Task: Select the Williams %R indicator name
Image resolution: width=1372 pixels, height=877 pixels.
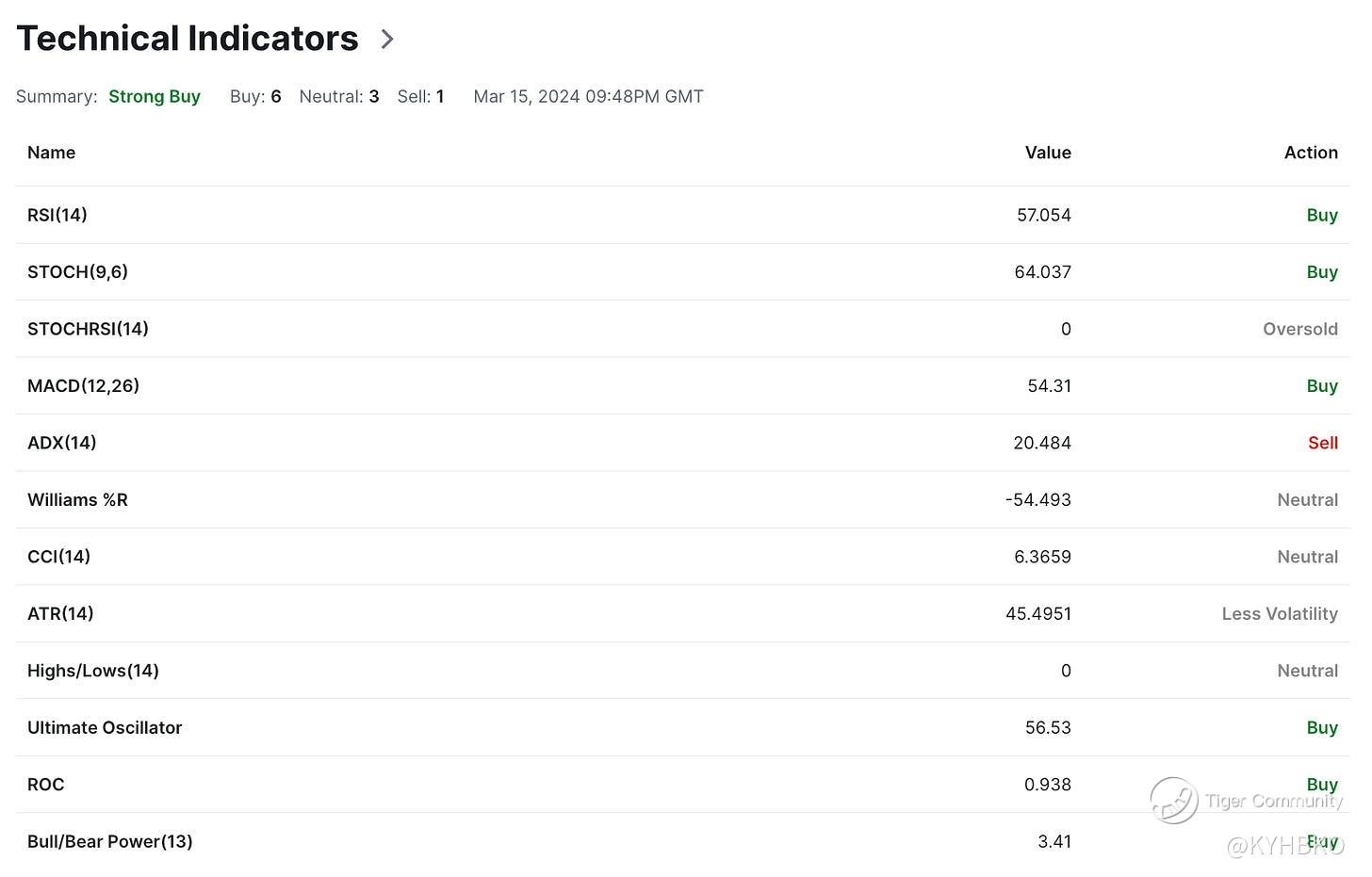Action: coord(77,500)
